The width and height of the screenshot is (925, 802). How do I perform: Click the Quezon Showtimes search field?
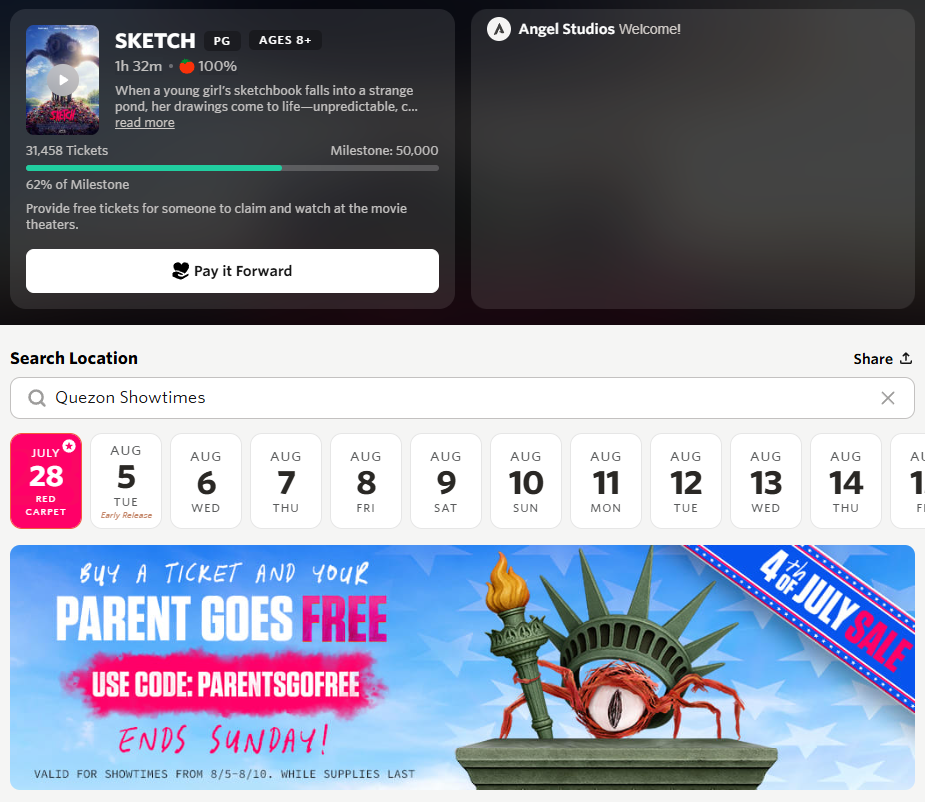point(462,398)
